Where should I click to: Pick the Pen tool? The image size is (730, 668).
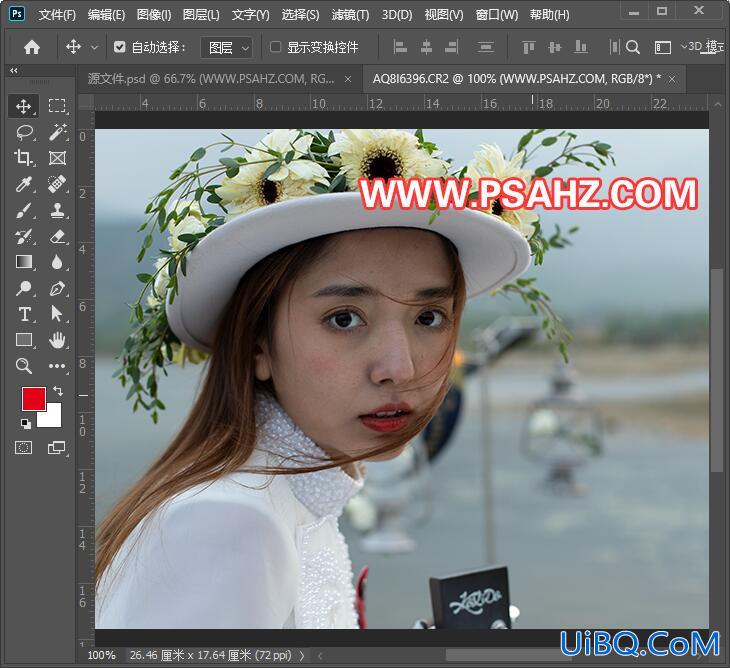pyautogui.click(x=57, y=289)
